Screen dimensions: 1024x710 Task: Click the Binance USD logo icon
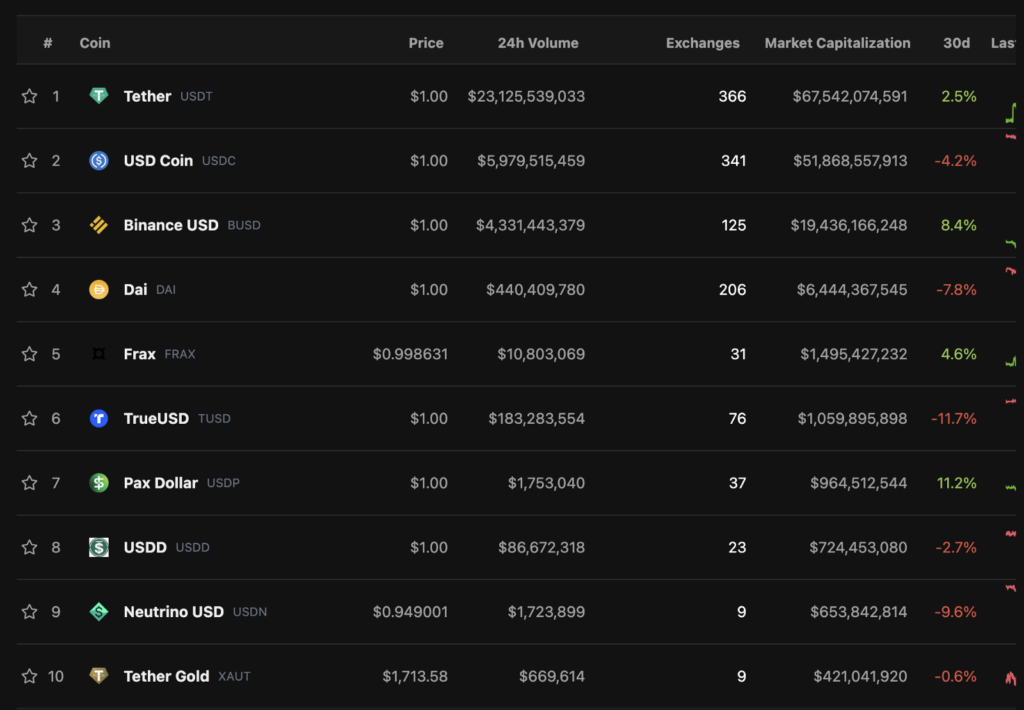tap(99, 225)
